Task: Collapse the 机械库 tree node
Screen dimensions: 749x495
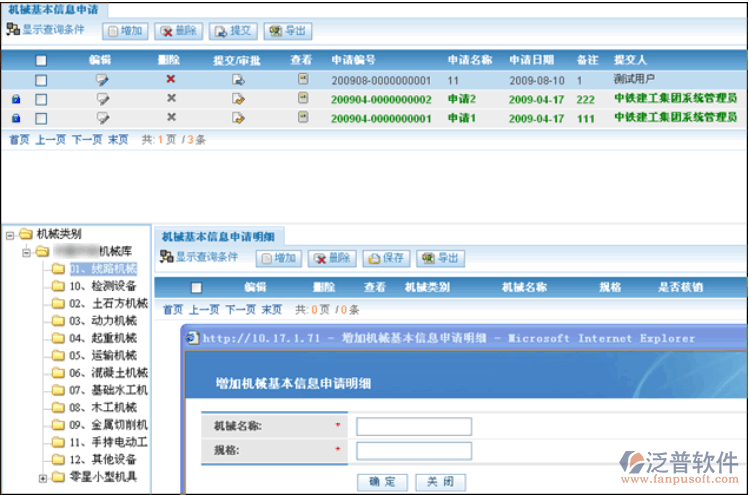Action: pyautogui.click(x=27, y=251)
